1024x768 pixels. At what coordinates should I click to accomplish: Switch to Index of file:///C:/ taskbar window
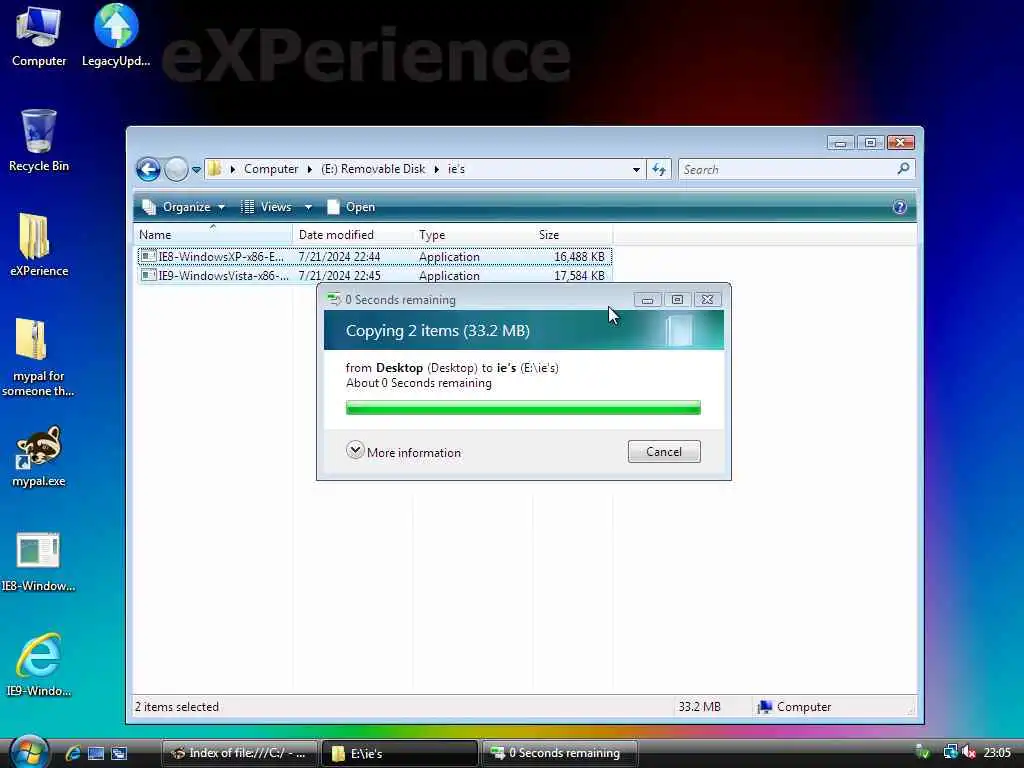[239, 753]
